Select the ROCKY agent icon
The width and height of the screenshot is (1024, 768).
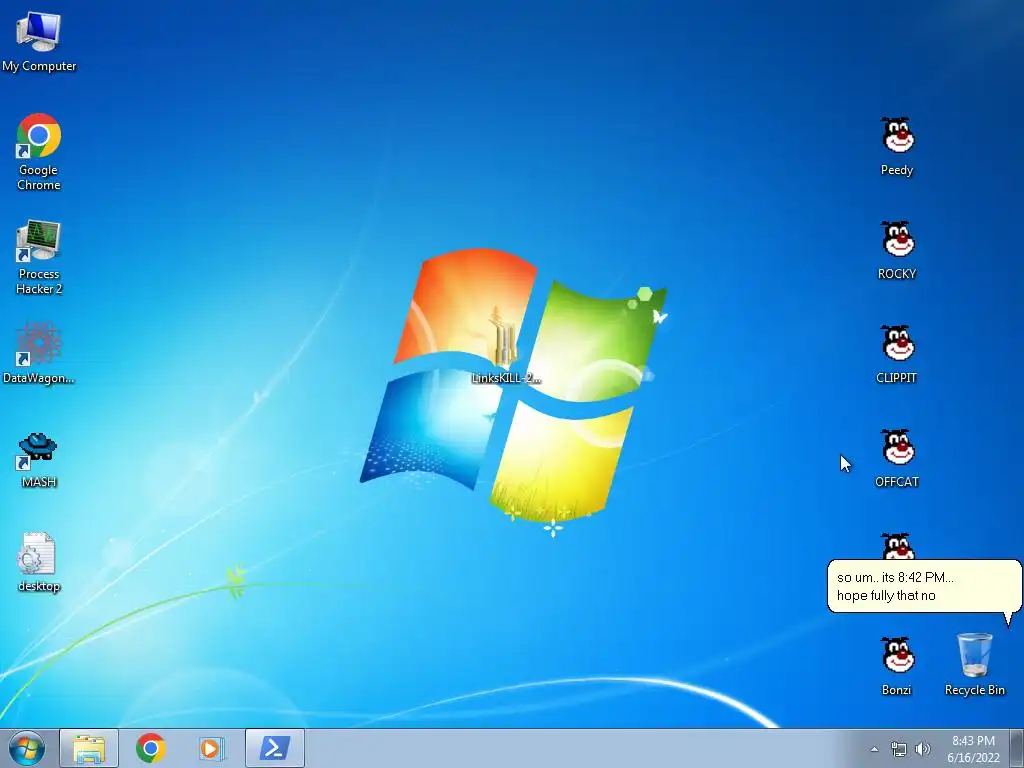[x=897, y=250]
